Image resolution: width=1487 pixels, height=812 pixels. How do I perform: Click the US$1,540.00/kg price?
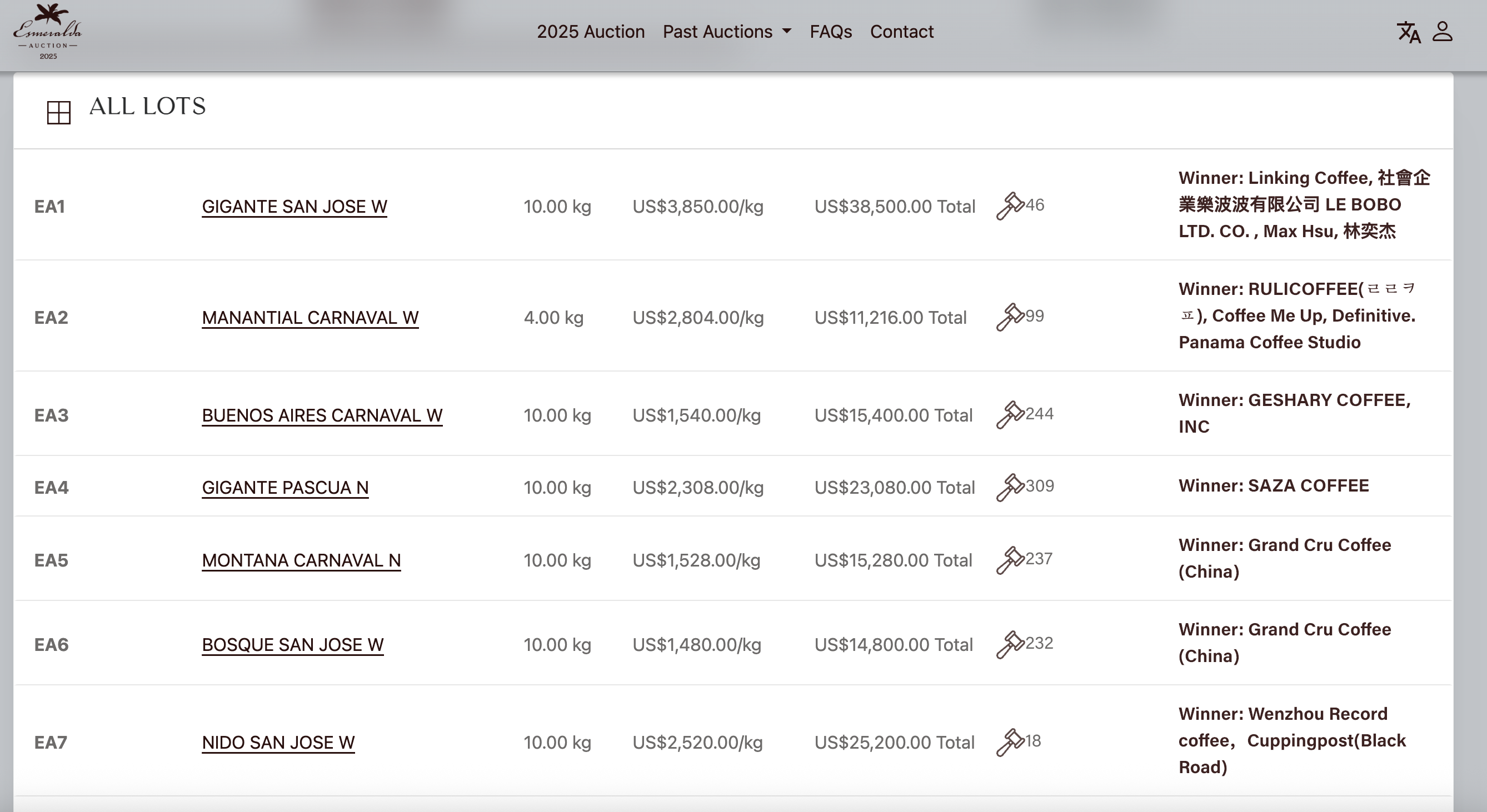(x=697, y=415)
